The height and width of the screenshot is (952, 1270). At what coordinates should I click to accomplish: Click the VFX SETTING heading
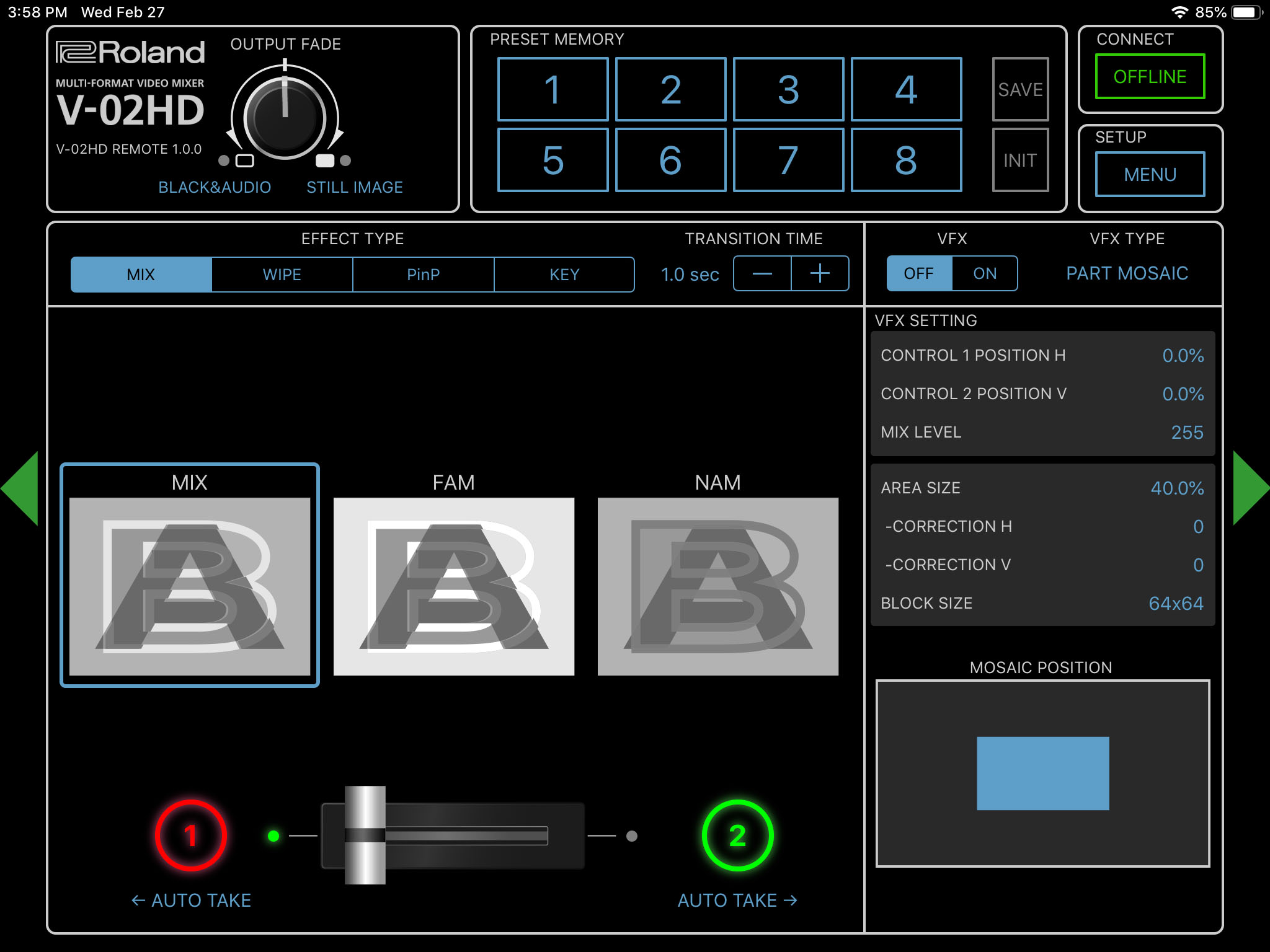pyautogui.click(x=925, y=320)
